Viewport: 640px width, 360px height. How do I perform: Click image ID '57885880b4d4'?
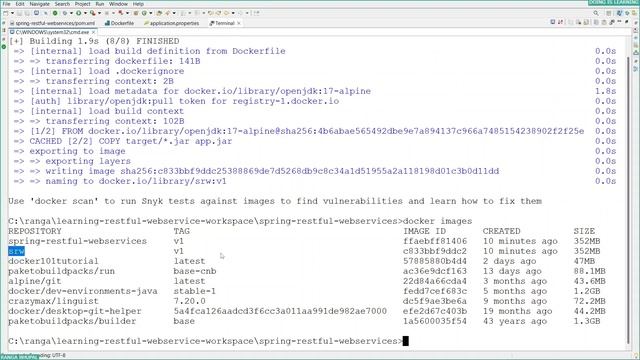tap(435, 261)
